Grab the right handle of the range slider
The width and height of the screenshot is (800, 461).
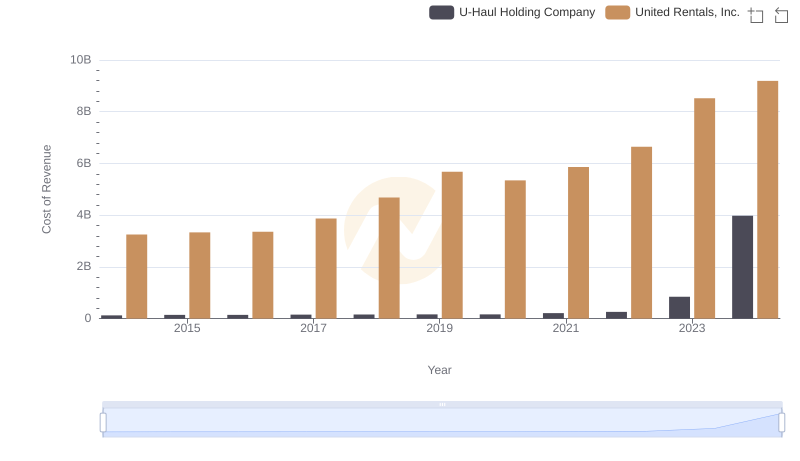coord(782,423)
